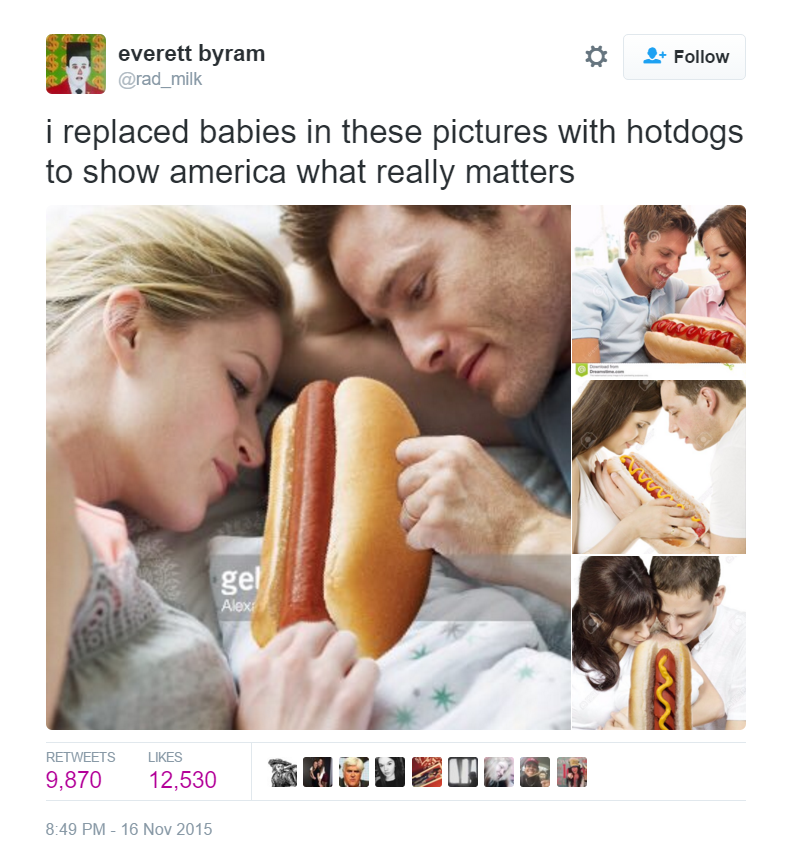View the 12,530 likes list
The height and width of the screenshot is (853, 793).
point(182,771)
